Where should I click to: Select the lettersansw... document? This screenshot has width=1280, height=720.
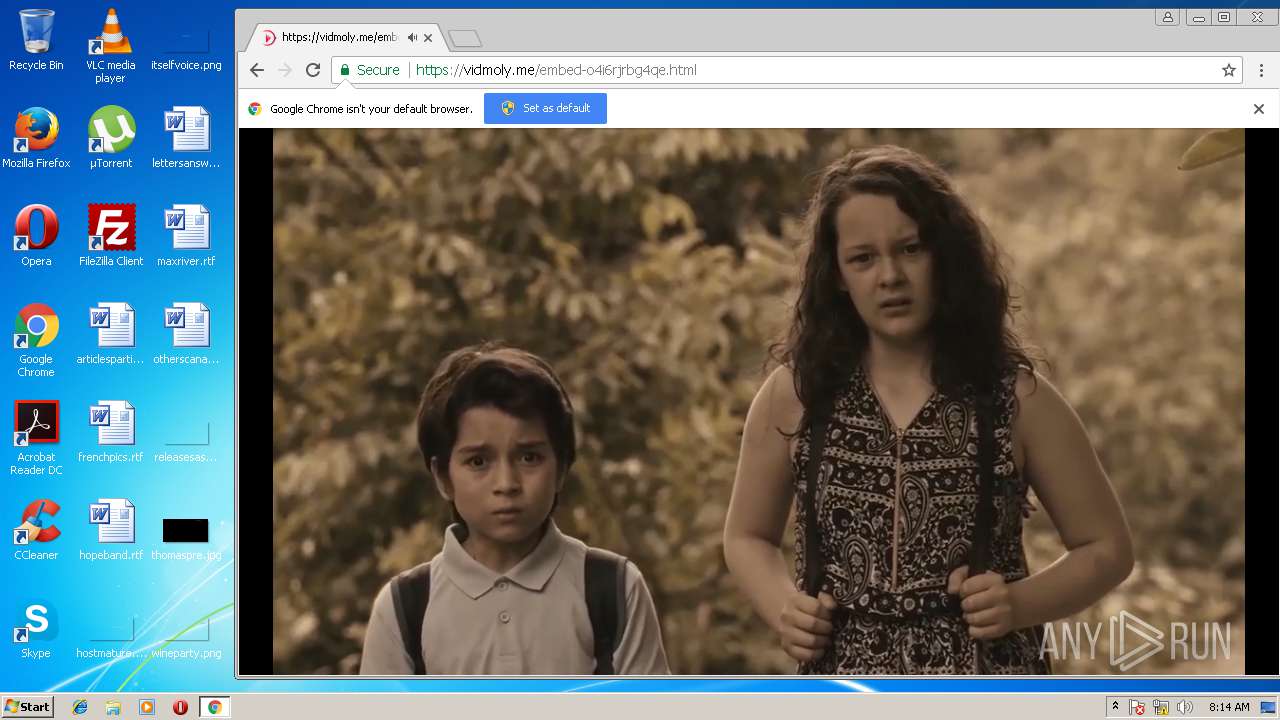coord(186,138)
